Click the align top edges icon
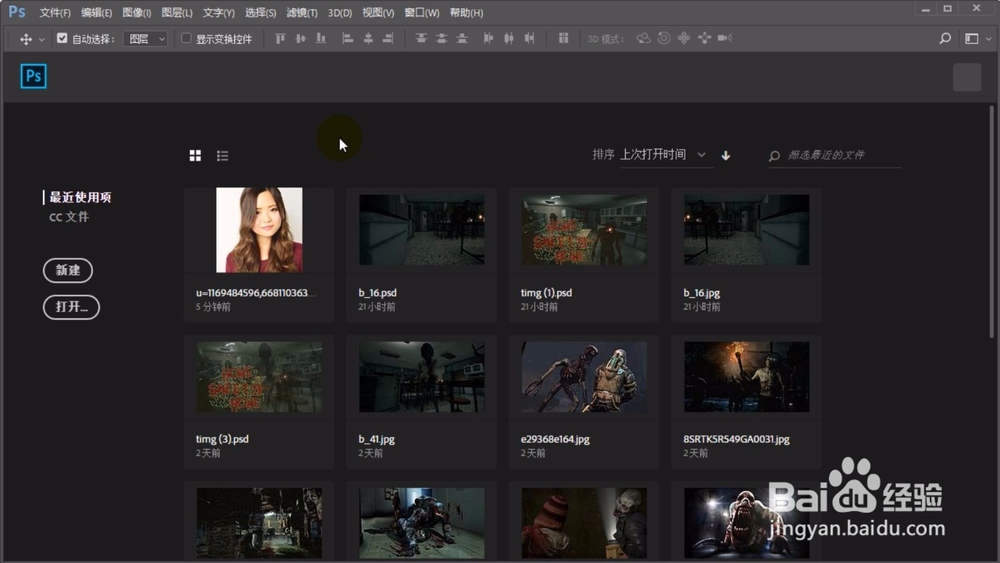The width and height of the screenshot is (1000, 563). tap(280, 38)
